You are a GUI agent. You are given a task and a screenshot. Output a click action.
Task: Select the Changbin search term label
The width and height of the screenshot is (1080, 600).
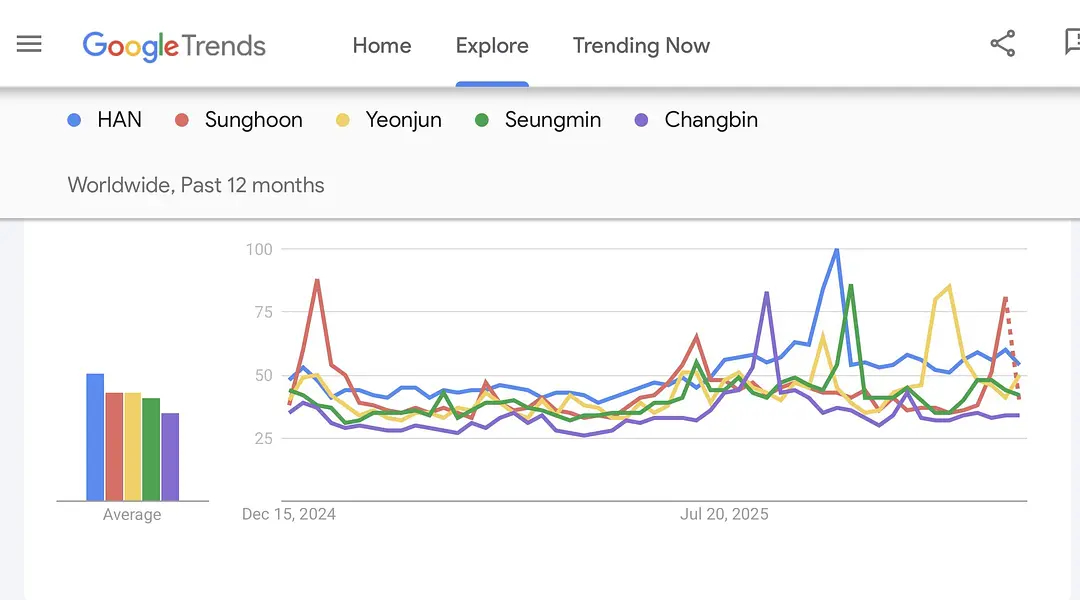pos(711,120)
